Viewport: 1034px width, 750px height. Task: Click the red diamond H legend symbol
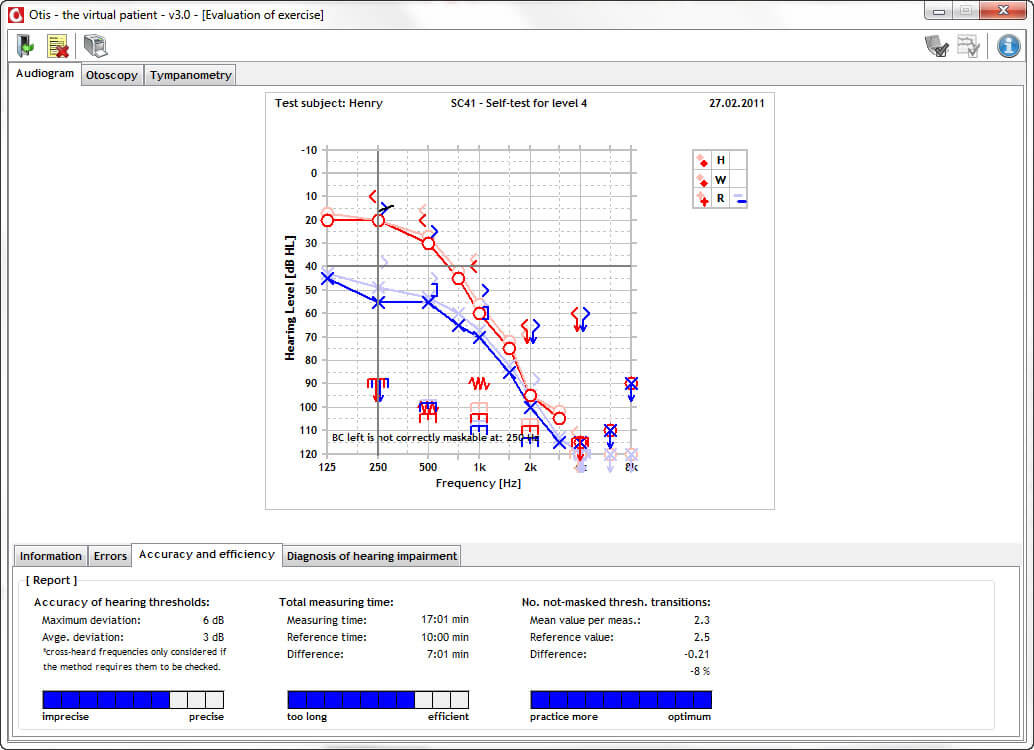pos(703,161)
